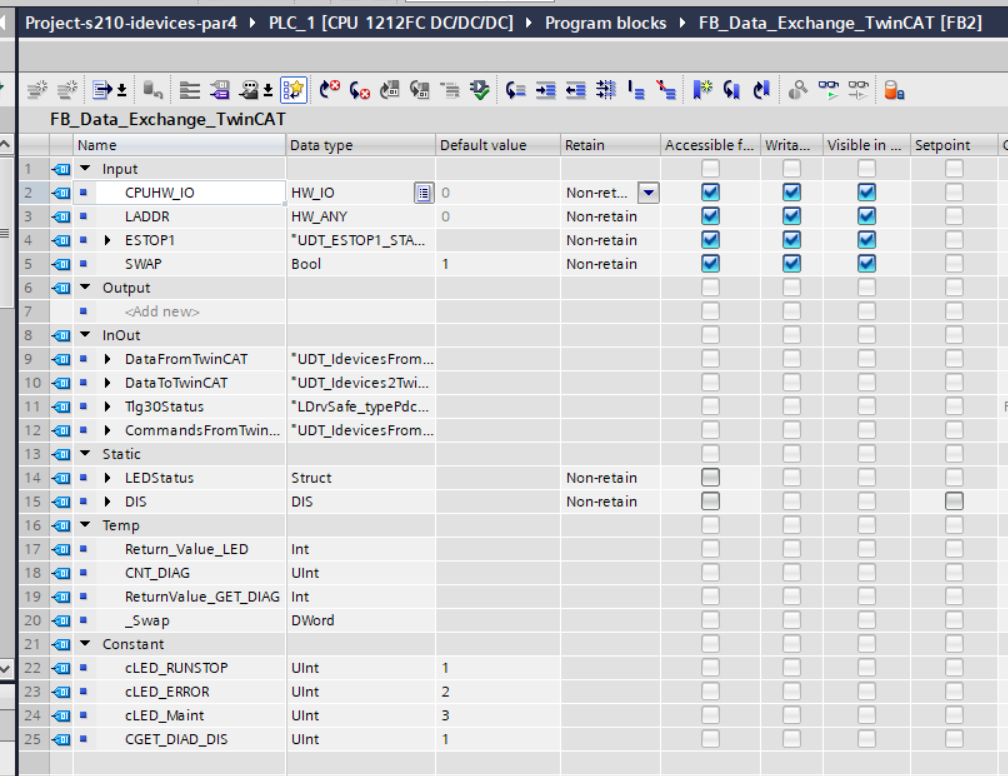Click Project-s210-idevices-par4 in breadcrumb
Image resolution: width=1008 pixels, height=776 pixels.
point(131,23)
